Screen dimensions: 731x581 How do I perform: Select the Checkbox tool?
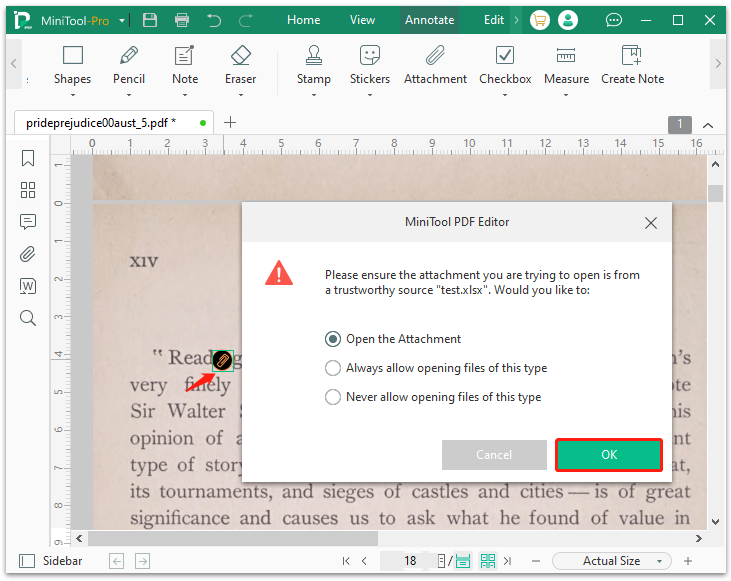click(x=505, y=66)
